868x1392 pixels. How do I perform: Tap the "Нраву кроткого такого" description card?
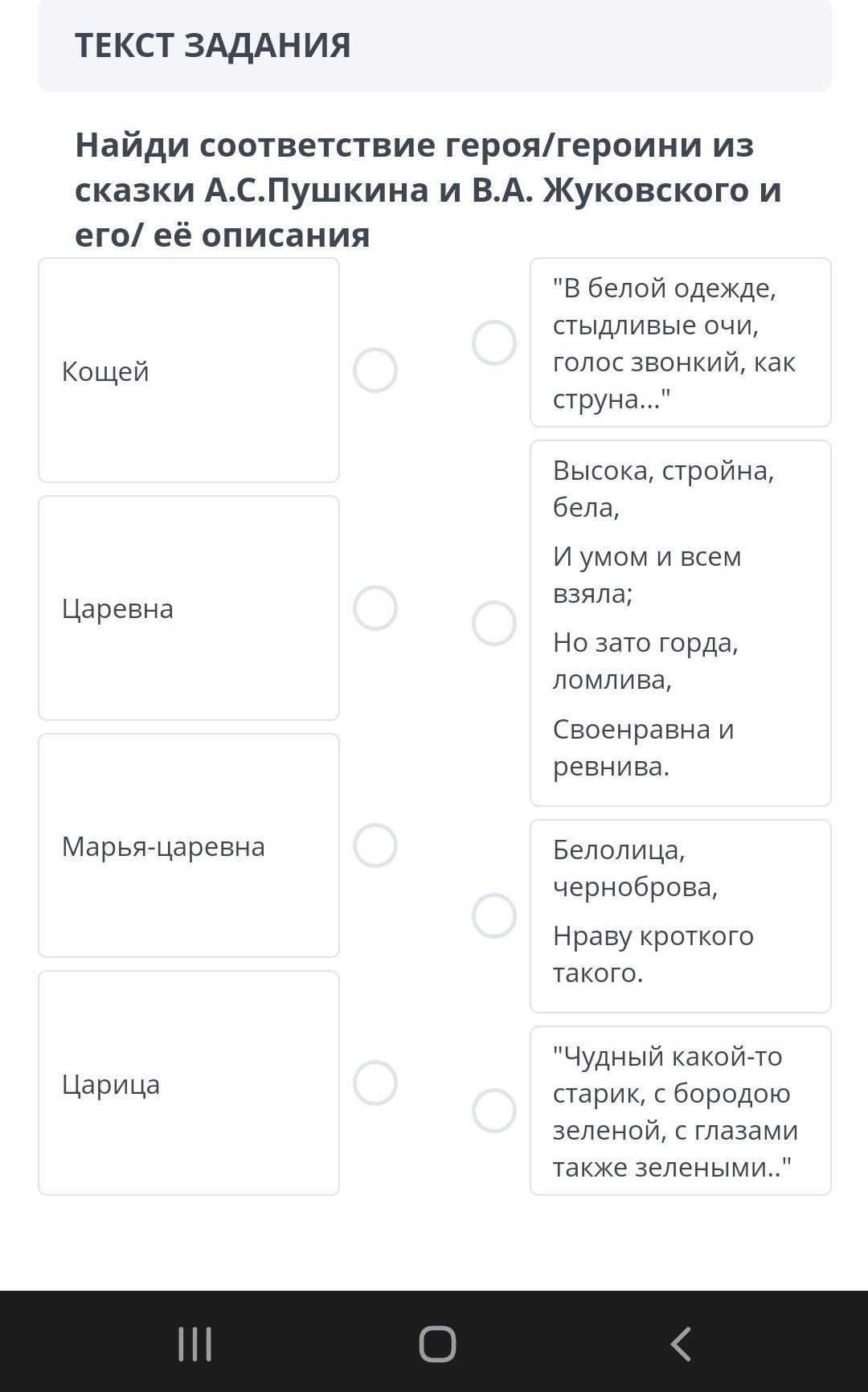point(680,915)
